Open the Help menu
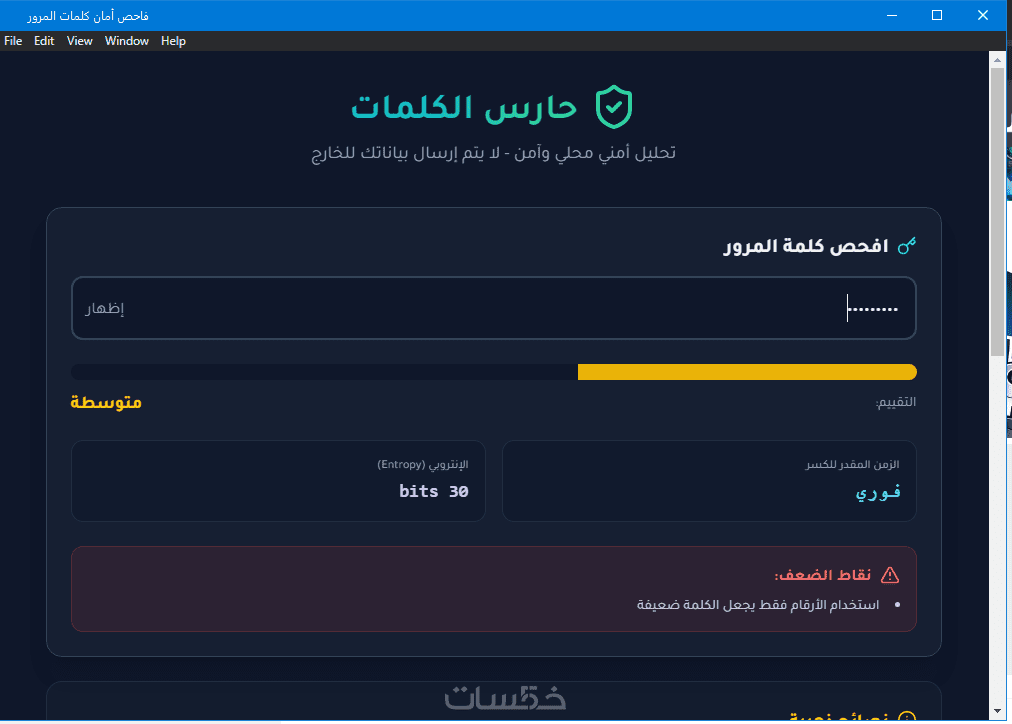Image resolution: width=1012 pixels, height=724 pixels. coord(173,41)
